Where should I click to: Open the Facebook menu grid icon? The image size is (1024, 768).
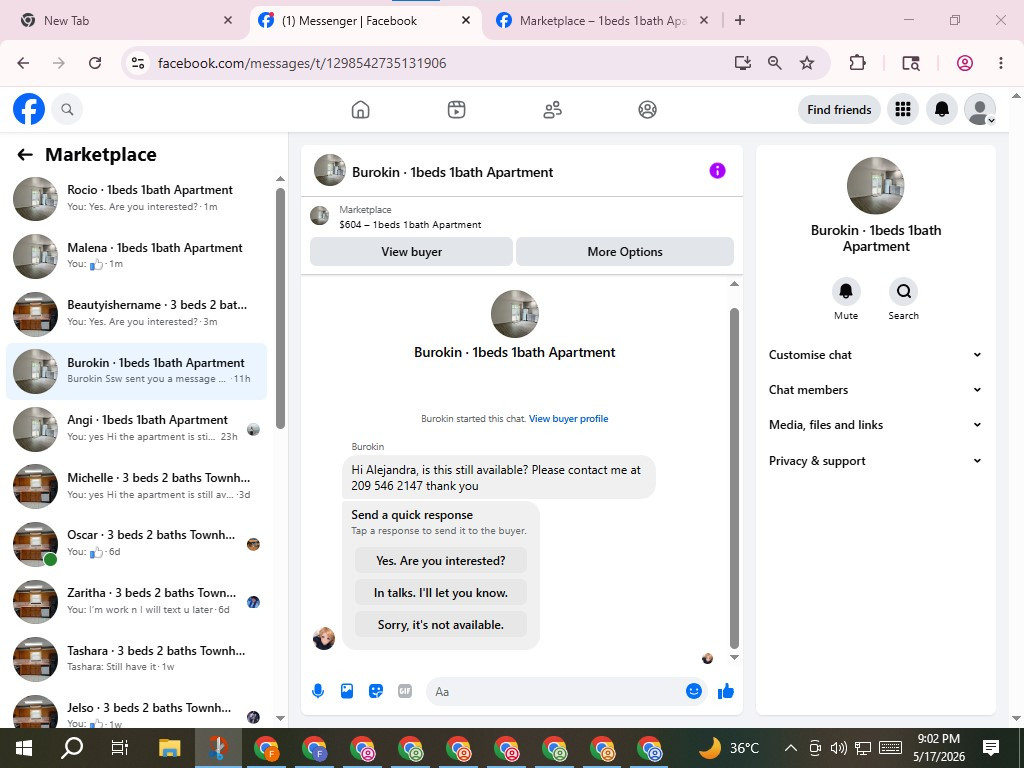[903, 109]
